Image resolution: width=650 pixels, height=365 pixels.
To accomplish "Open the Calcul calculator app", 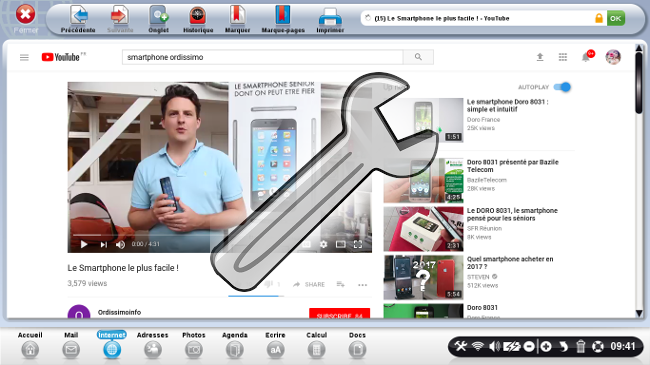I will click(316, 345).
